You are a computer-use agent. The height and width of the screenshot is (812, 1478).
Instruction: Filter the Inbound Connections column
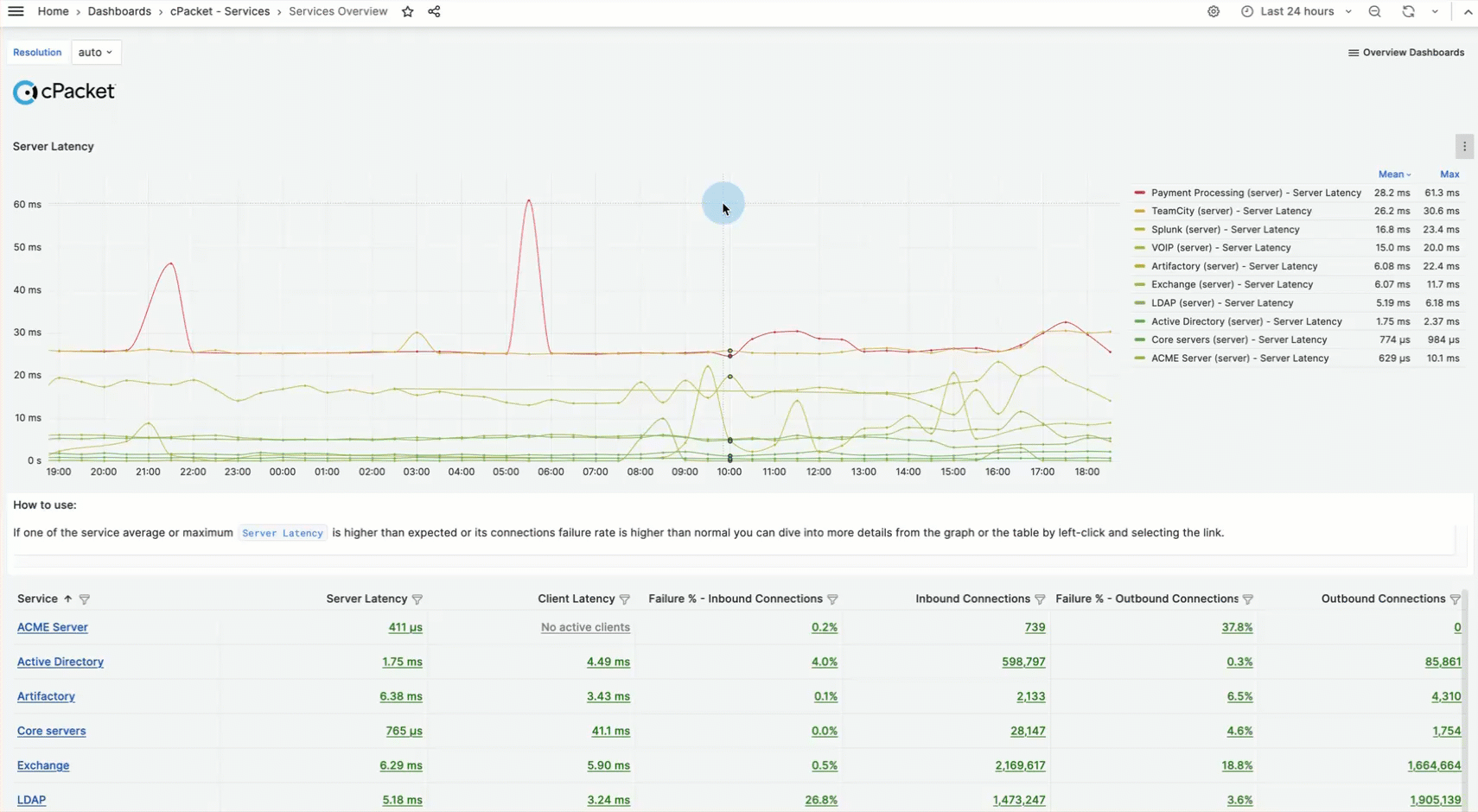[1040, 599]
